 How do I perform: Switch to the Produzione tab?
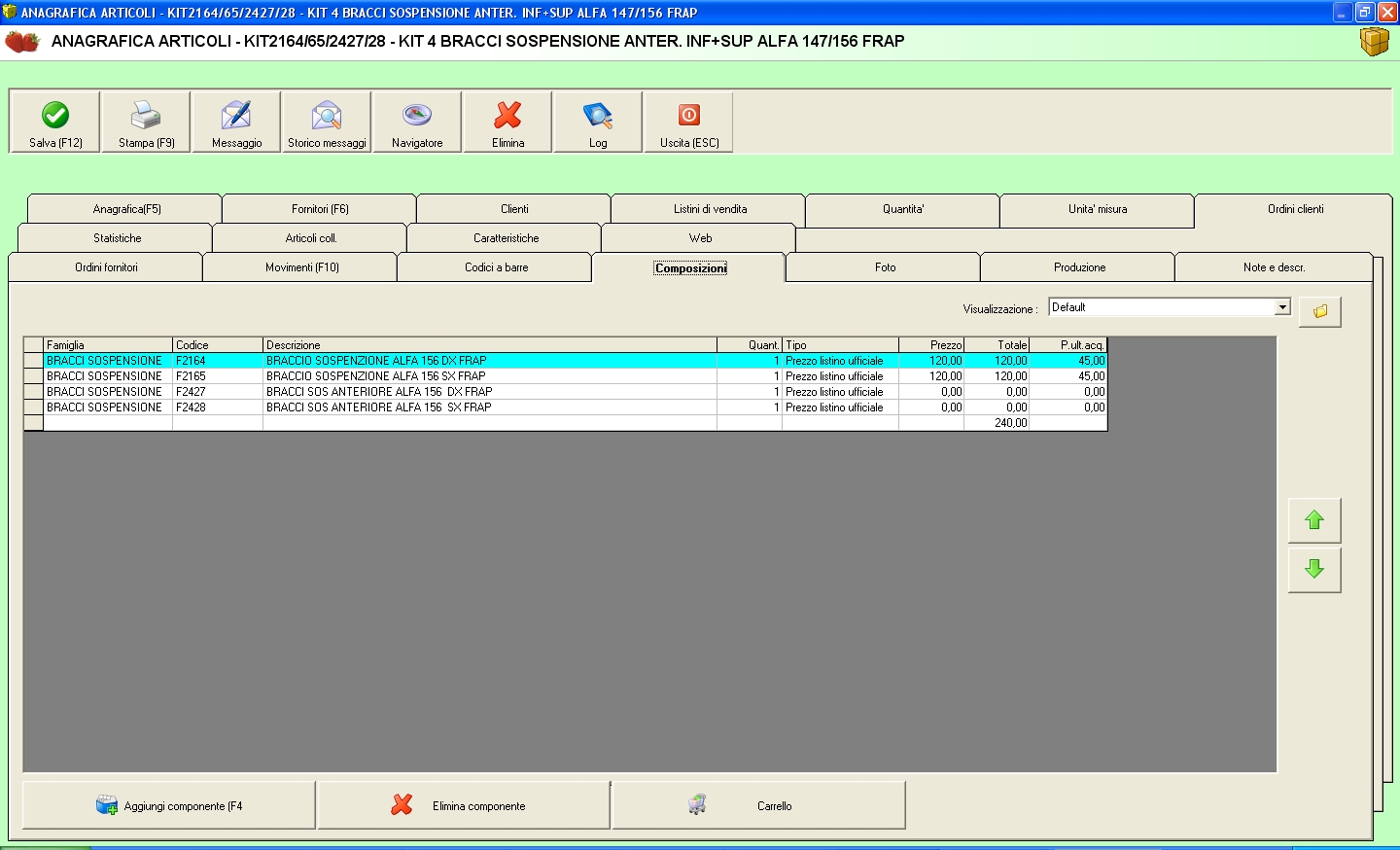point(1079,267)
